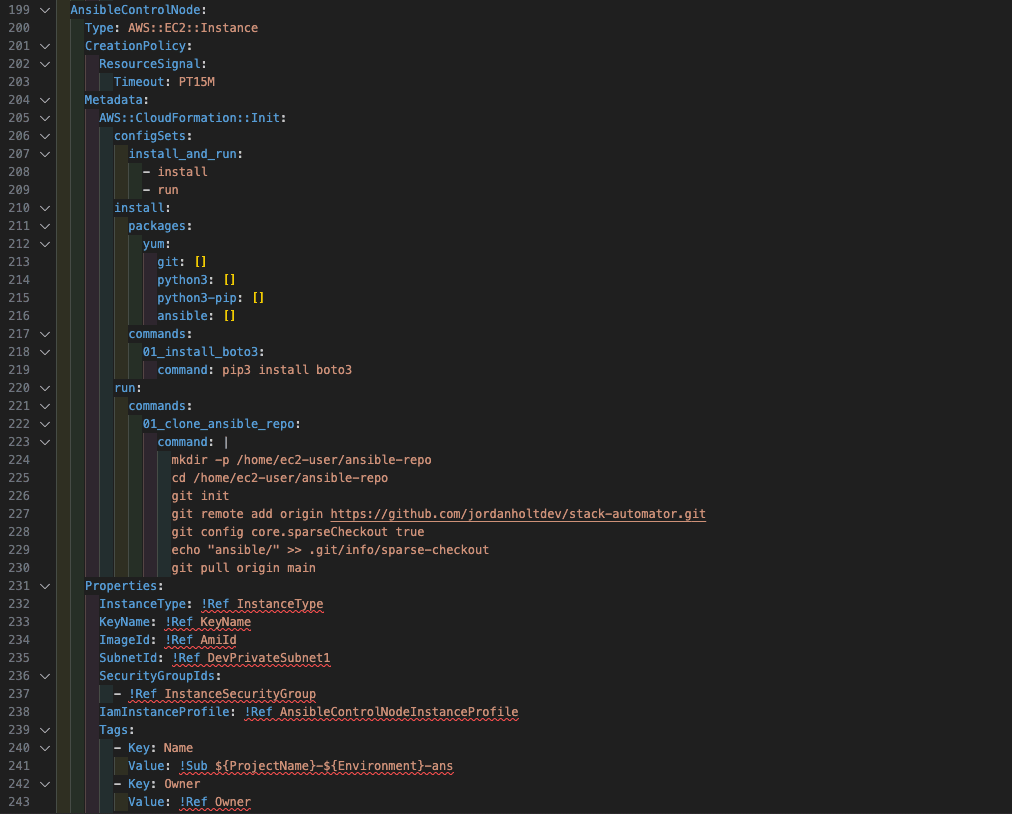Click 'cd /home/ec2-user/ansible-repo' line

279,478
